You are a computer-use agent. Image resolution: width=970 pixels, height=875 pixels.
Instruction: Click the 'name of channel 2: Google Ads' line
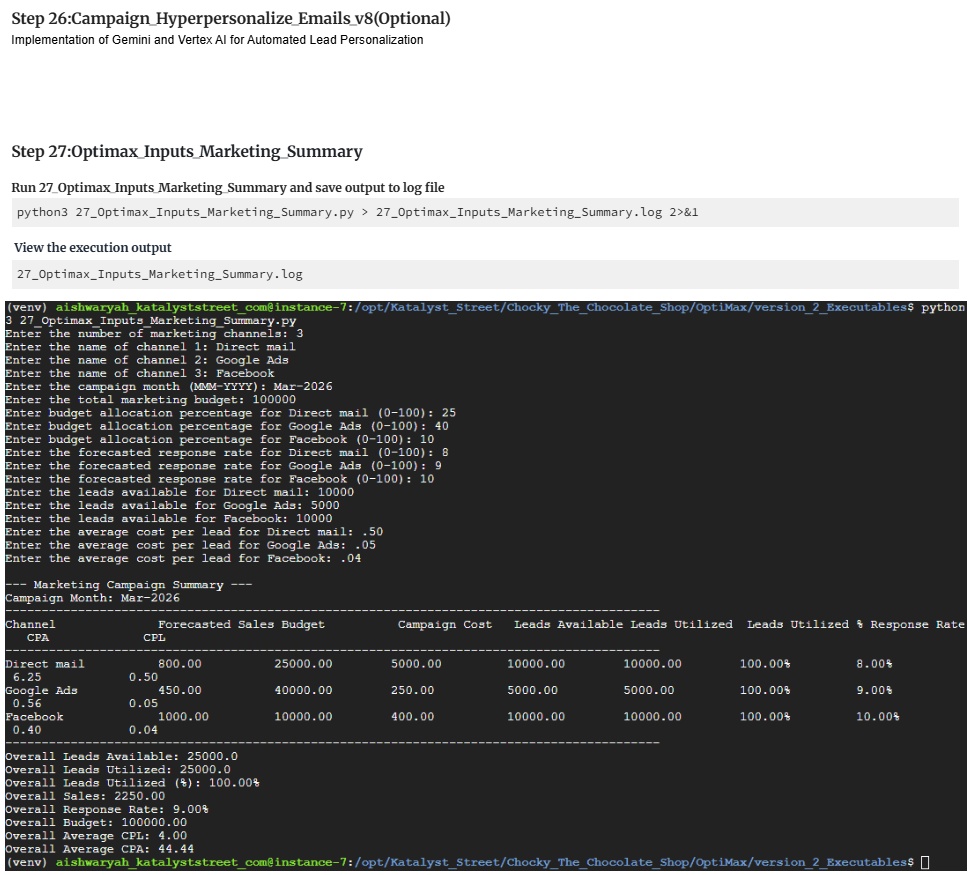[147, 360]
